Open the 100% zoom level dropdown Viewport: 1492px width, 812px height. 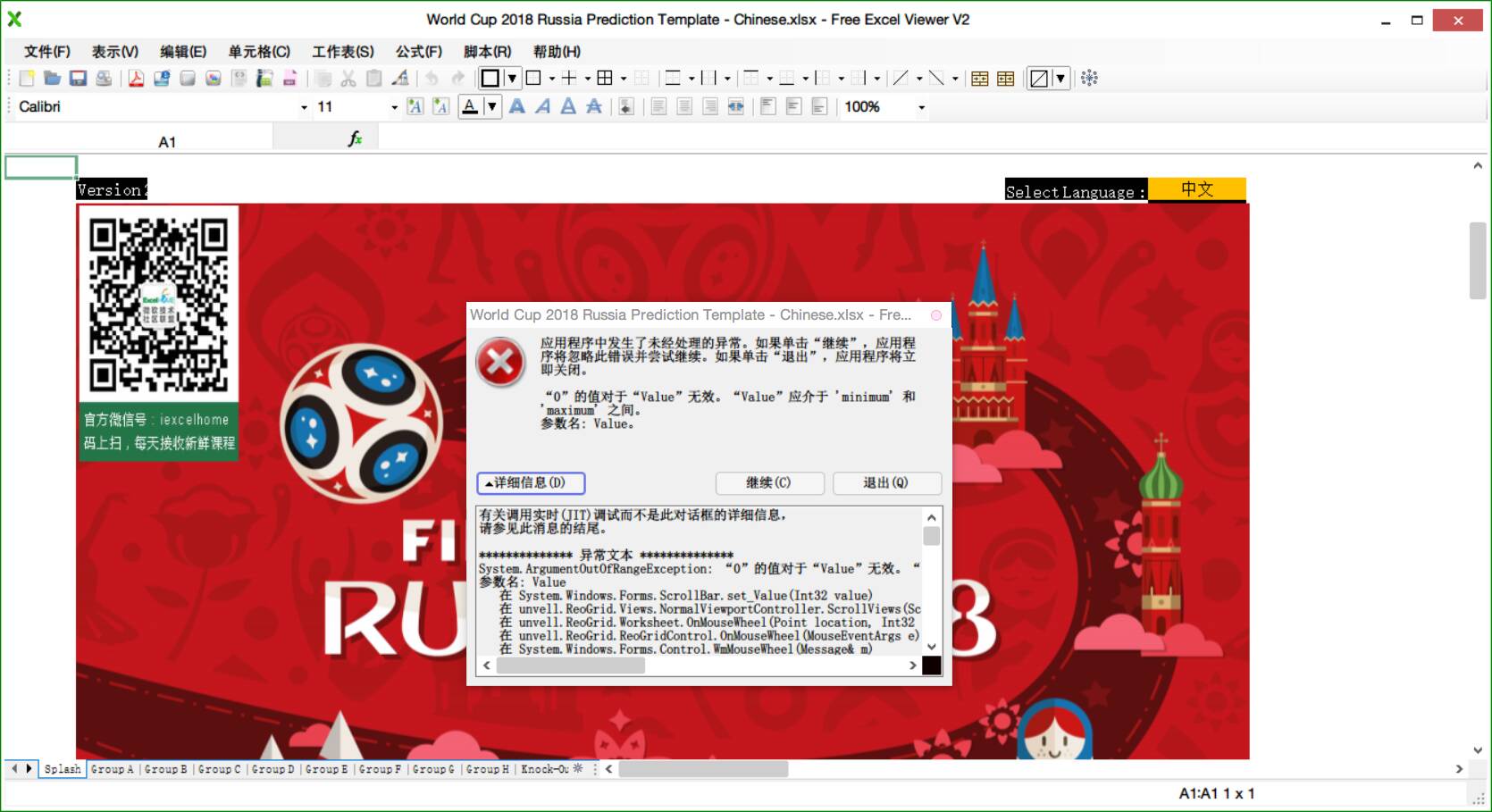pos(922,107)
